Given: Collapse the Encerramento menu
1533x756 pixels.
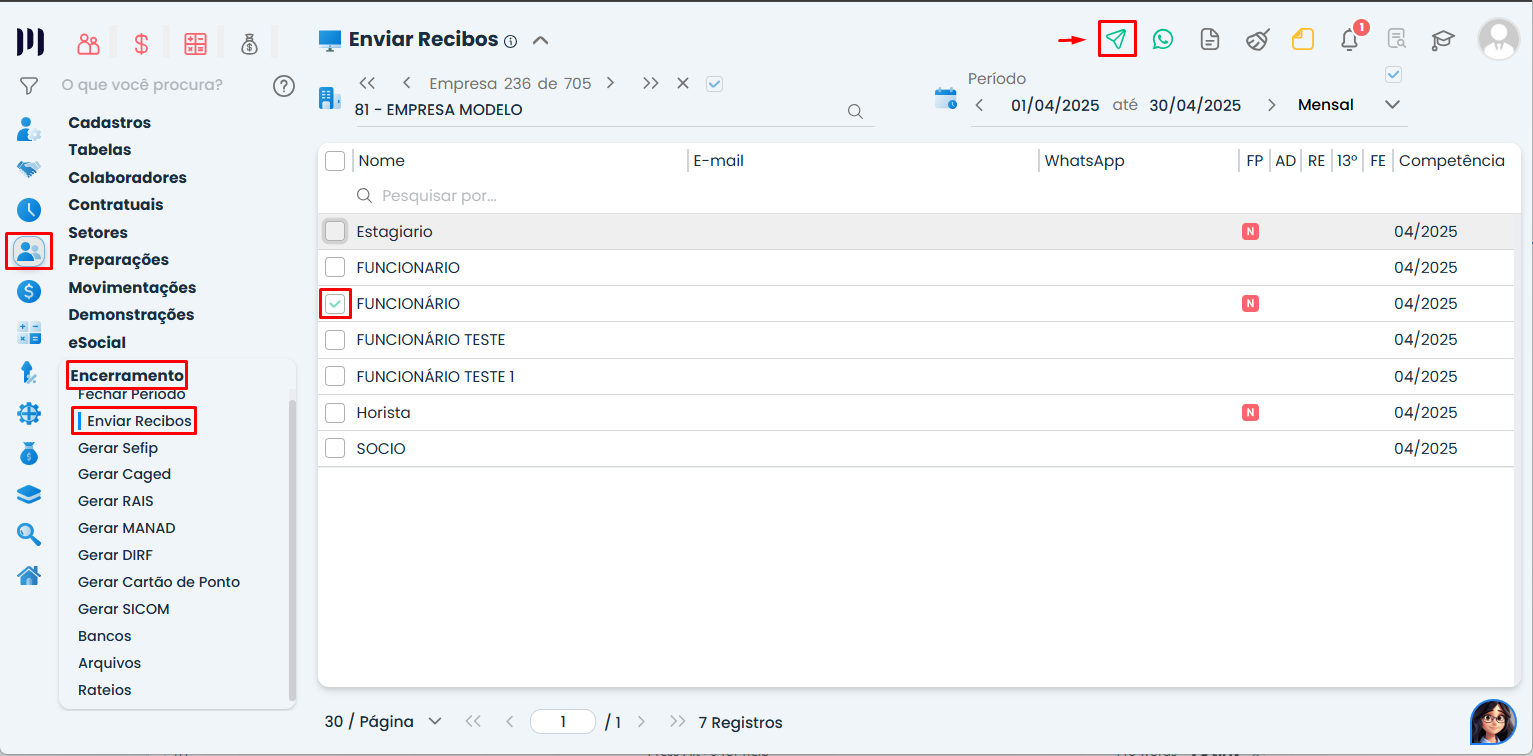Looking at the screenshot, I should [127, 376].
